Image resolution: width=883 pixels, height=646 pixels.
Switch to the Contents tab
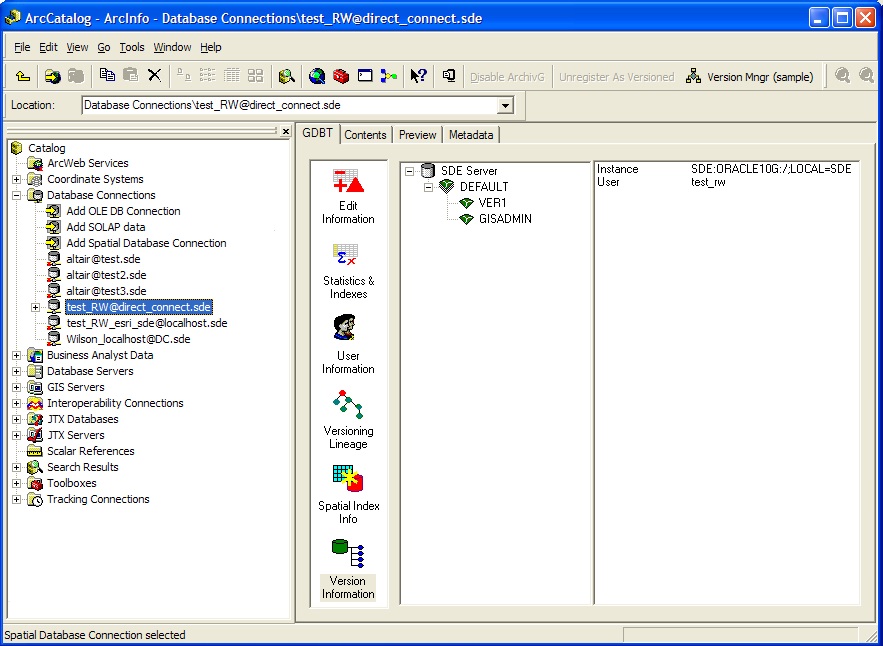[365, 135]
